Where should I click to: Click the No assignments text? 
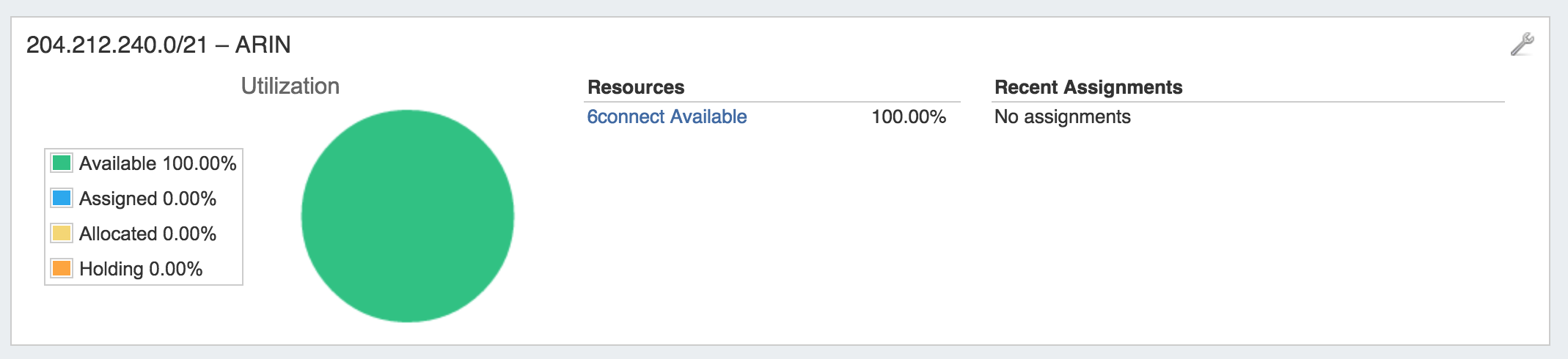1062,116
